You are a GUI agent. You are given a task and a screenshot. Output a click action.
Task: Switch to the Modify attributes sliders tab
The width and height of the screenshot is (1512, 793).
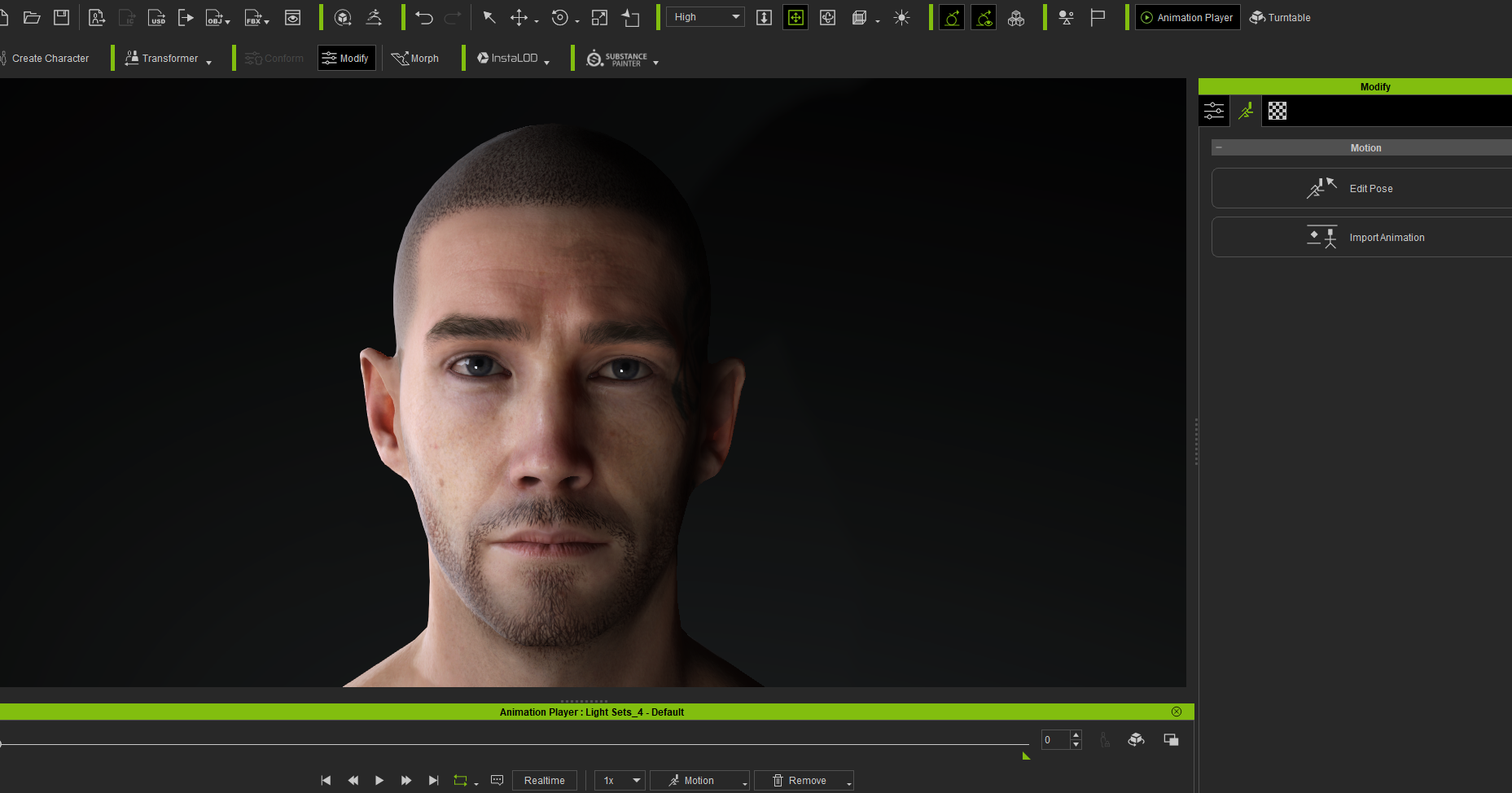tap(1214, 111)
